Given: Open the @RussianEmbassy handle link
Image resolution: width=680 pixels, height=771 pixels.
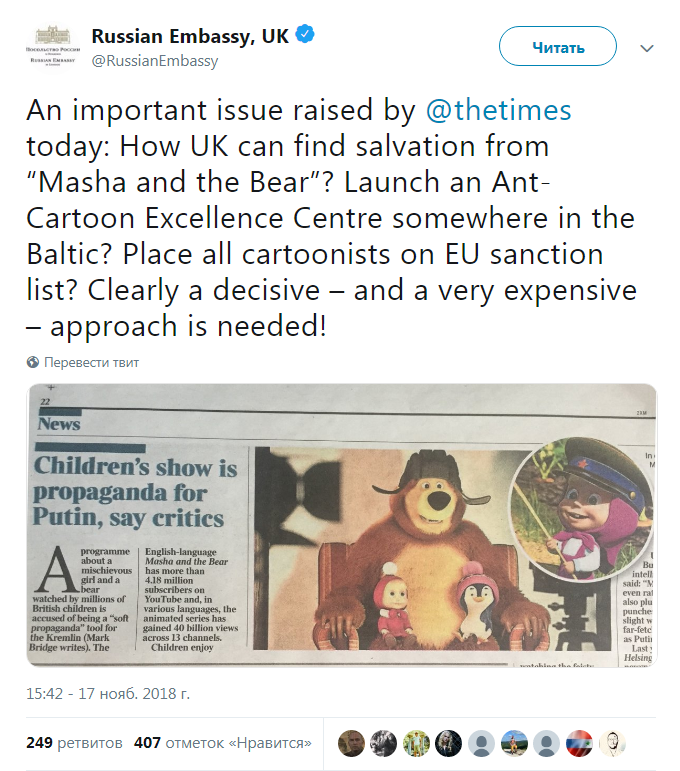Looking at the screenshot, I should [155, 61].
